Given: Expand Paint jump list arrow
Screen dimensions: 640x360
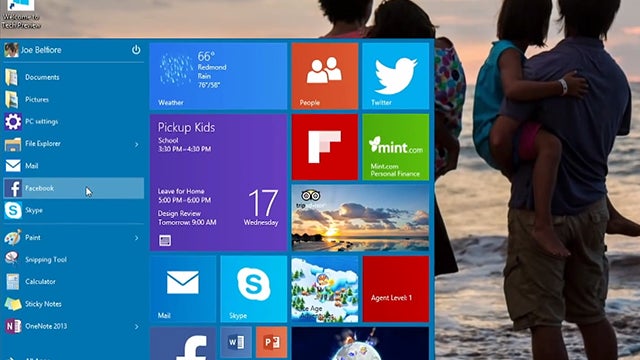Looking at the screenshot, I should point(136,238).
